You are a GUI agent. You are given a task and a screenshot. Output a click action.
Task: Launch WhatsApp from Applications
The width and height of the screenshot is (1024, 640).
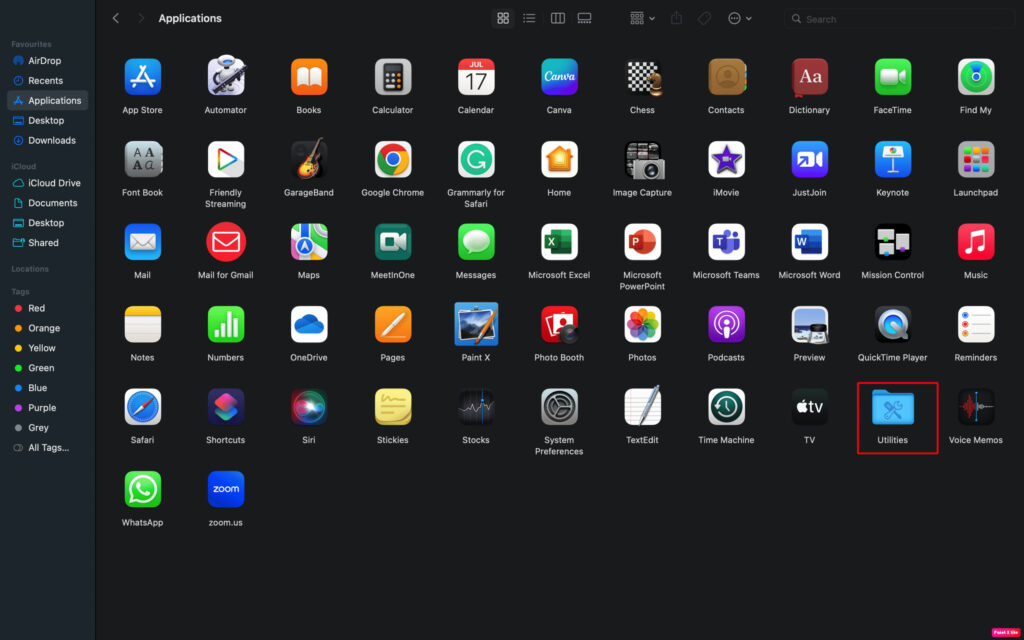coord(142,490)
